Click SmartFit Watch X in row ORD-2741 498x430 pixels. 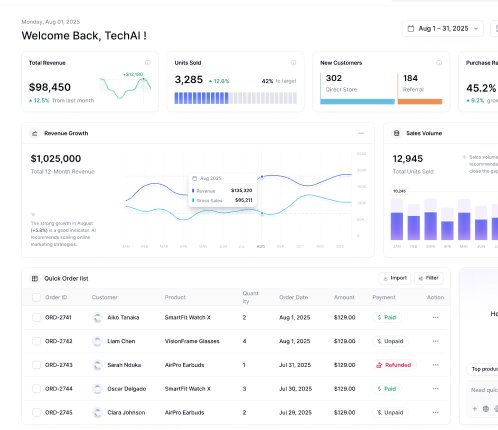(x=188, y=317)
